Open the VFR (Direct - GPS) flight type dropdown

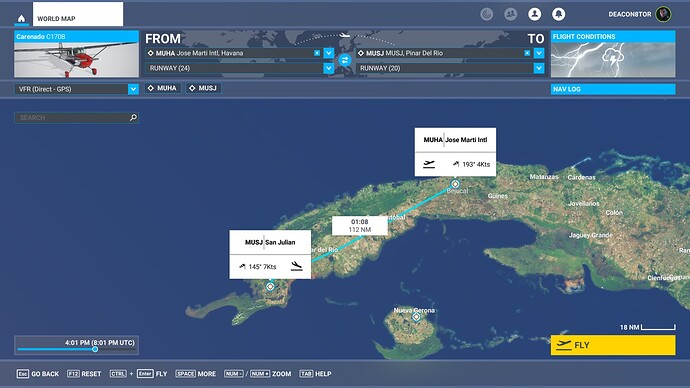click(77, 89)
